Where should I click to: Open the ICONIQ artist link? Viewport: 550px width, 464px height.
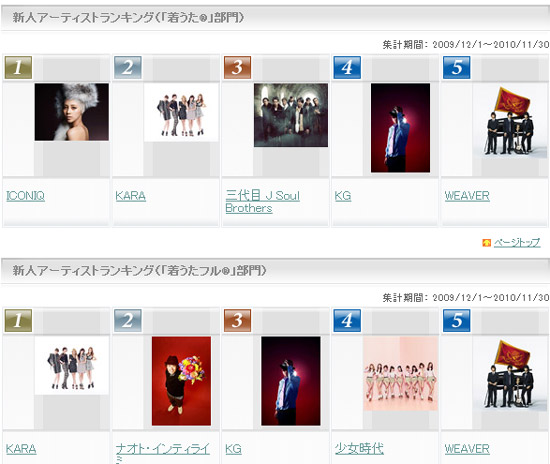25,196
